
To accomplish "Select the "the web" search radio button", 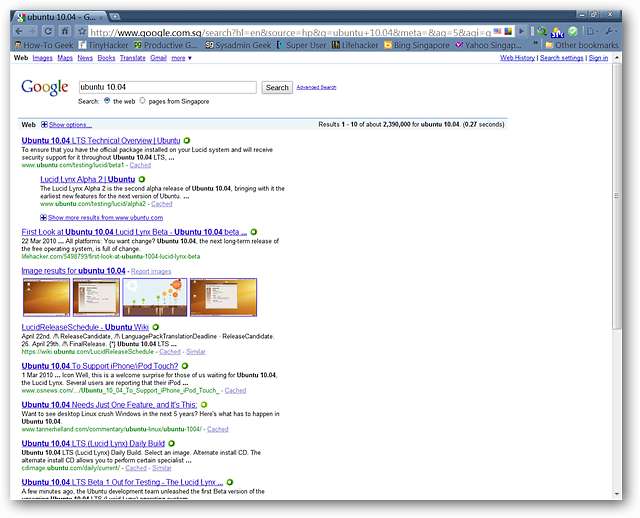I will coord(107,101).
